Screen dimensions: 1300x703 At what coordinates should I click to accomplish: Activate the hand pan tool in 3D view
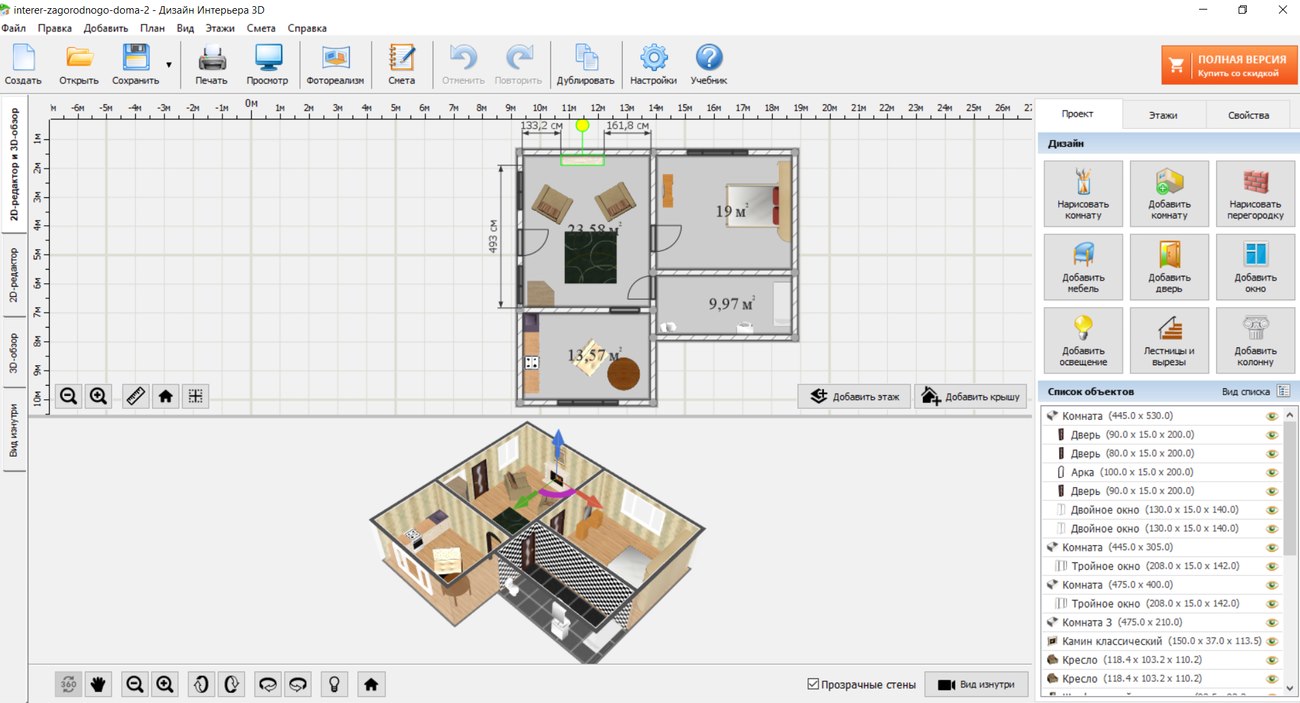click(x=98, y=685)
